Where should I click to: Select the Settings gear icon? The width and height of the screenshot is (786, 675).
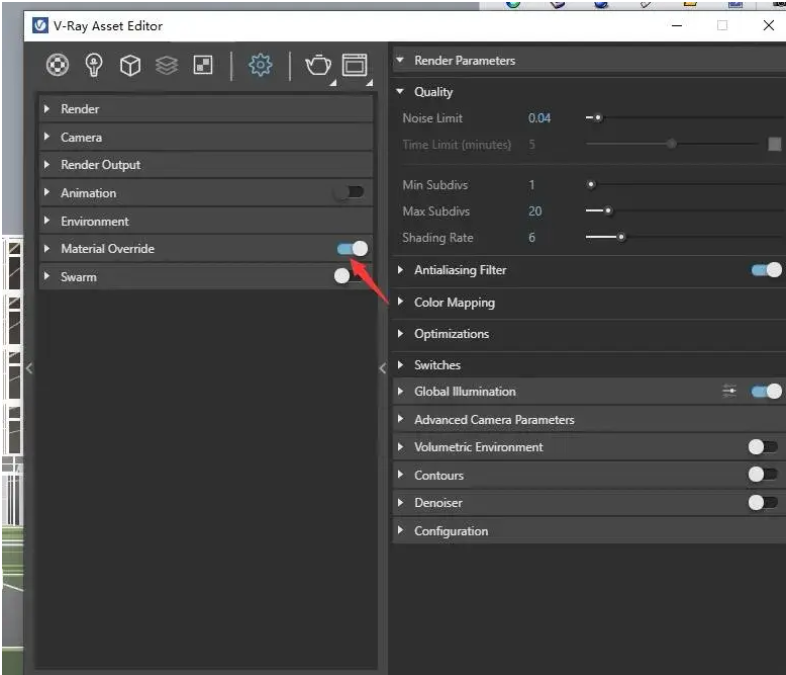260,65
